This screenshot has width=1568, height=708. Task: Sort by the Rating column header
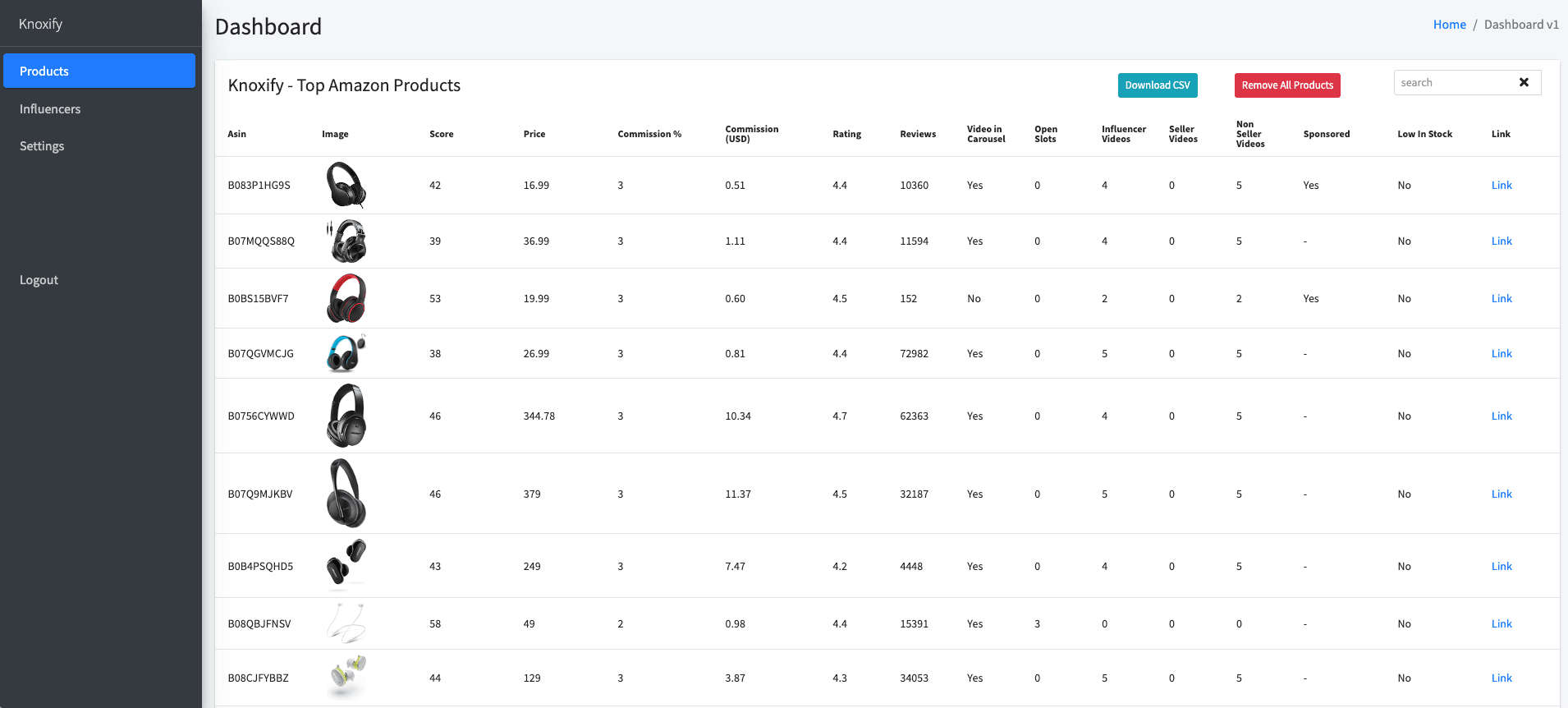pyautogui.click(x=846, y=134)
